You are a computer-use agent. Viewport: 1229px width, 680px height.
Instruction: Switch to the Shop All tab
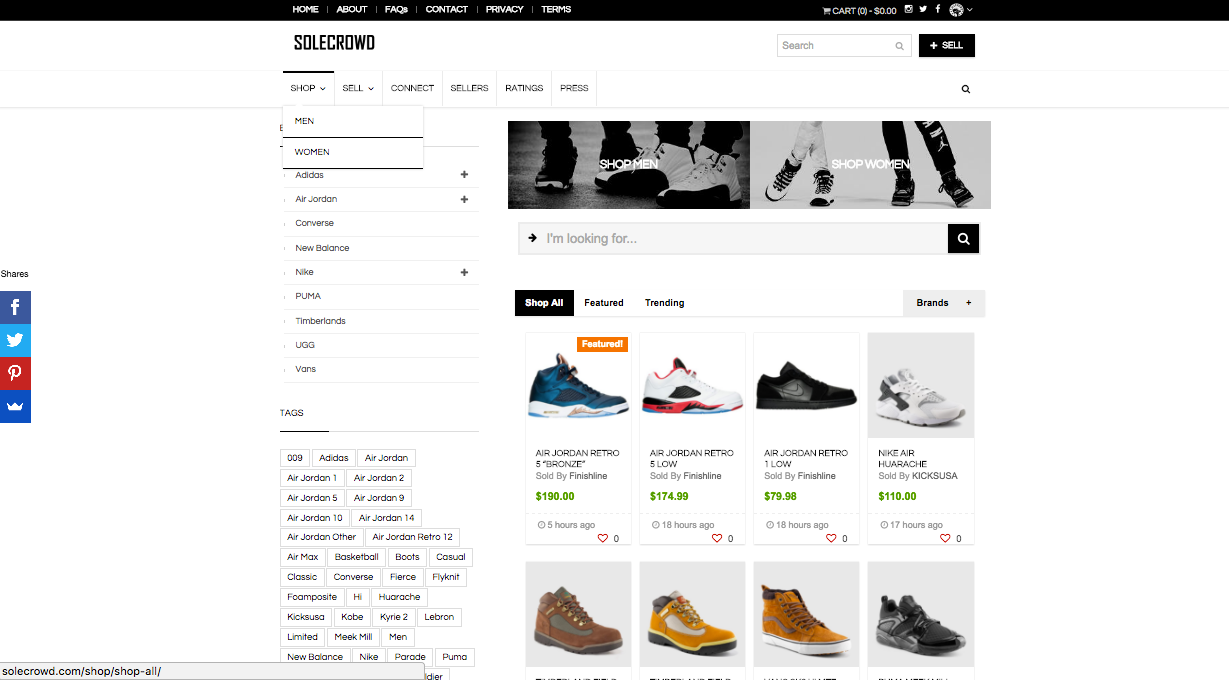coord(544,303)
